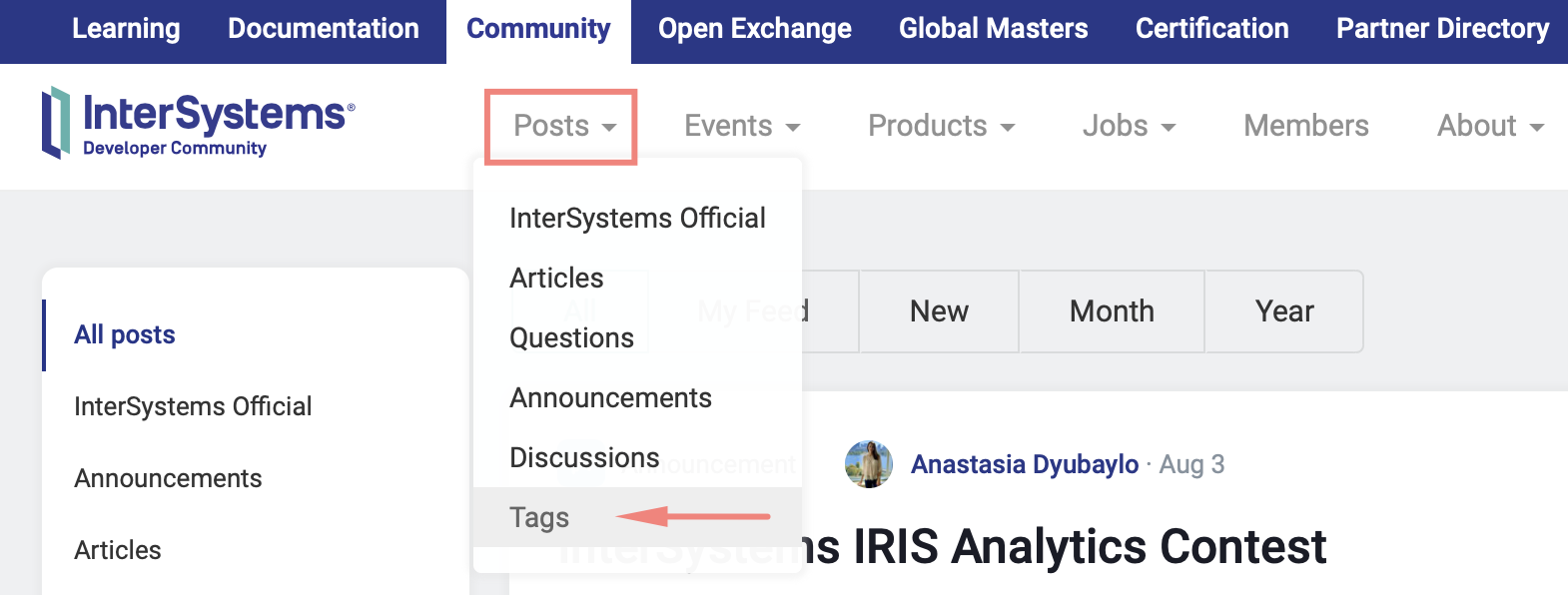The width and height of the screenshot is (1568, 595).
Task: Switch to the Month filter tab
Action: click(1112, 311)
